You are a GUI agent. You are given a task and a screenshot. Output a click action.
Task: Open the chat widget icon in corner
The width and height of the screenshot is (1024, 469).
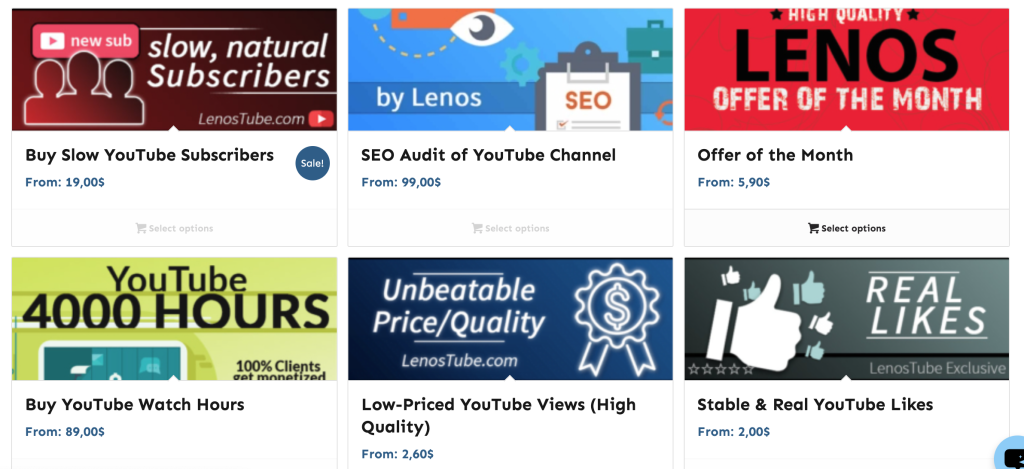pos(1011,456)
